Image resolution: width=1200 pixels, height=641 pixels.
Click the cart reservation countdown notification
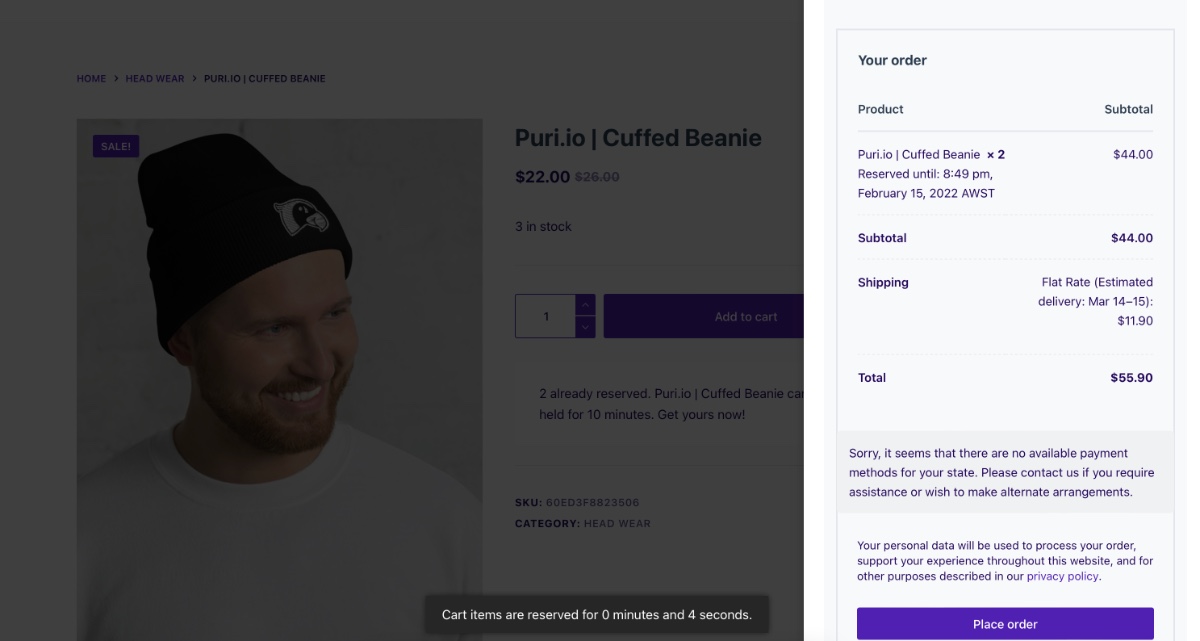tap(600, 614)
